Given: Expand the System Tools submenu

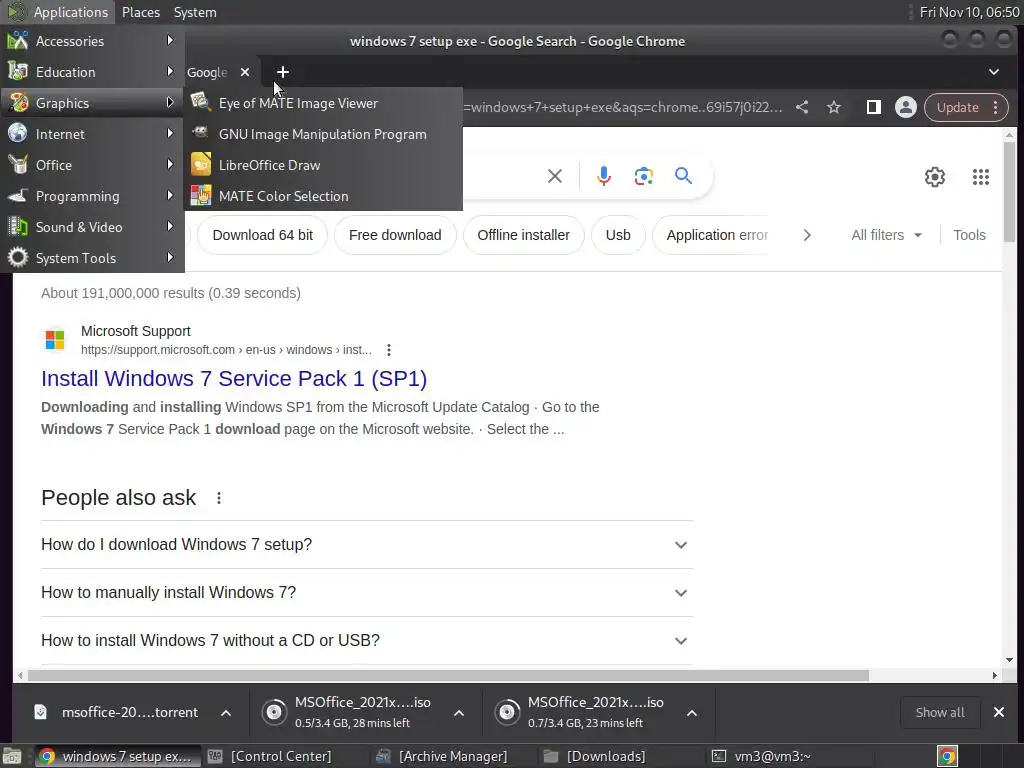Looking at the screenshot, I should click(92, 258).
